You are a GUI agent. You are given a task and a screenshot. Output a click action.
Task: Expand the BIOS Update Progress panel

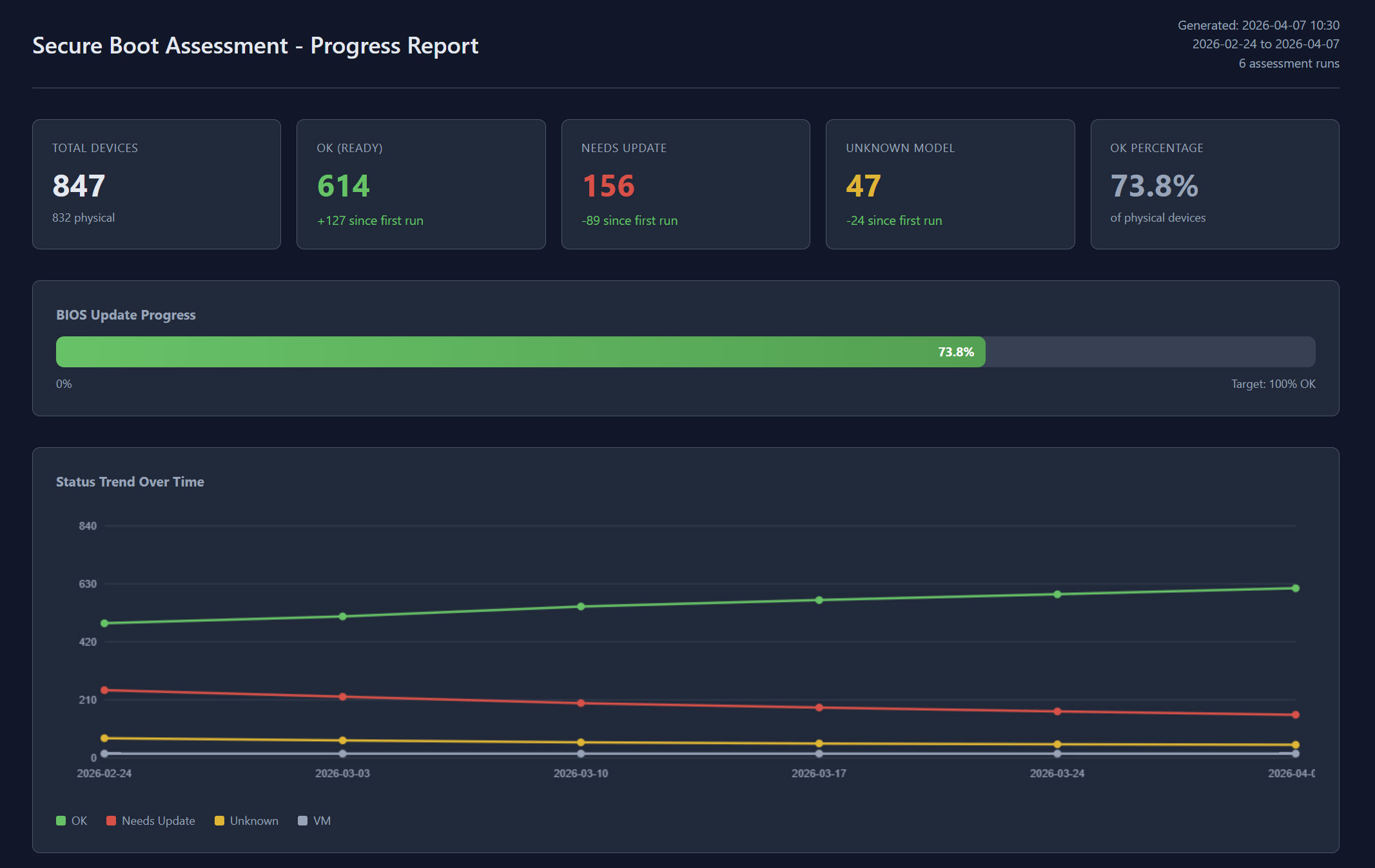coord(126,314)
